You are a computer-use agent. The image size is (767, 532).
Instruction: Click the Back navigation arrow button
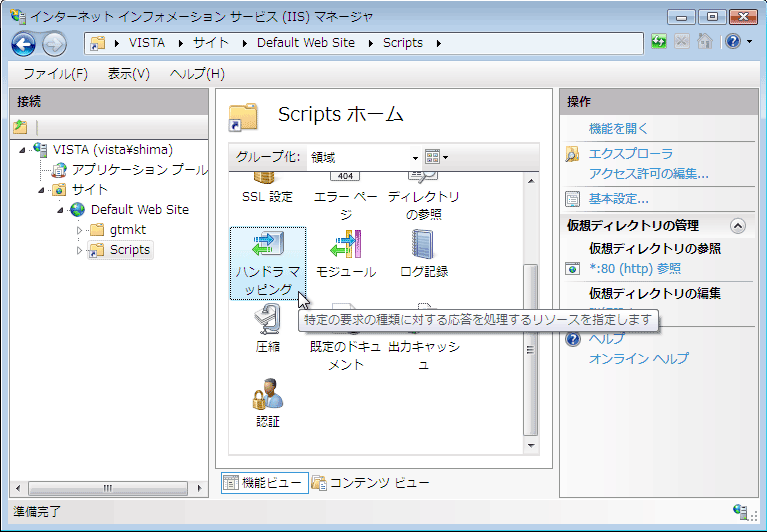[24, 43]
